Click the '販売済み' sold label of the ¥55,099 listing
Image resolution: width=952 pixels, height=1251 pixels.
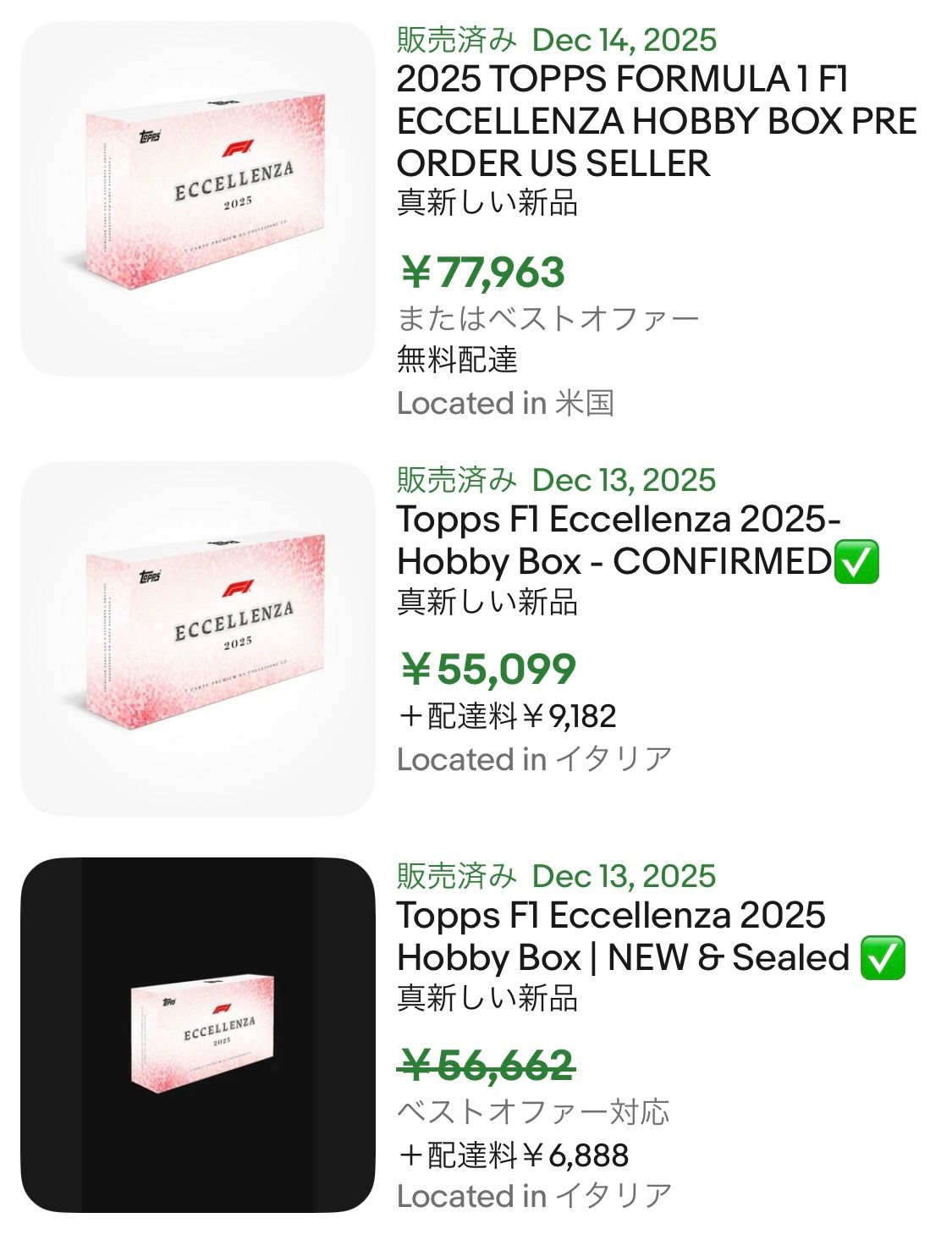coord(455,480)
